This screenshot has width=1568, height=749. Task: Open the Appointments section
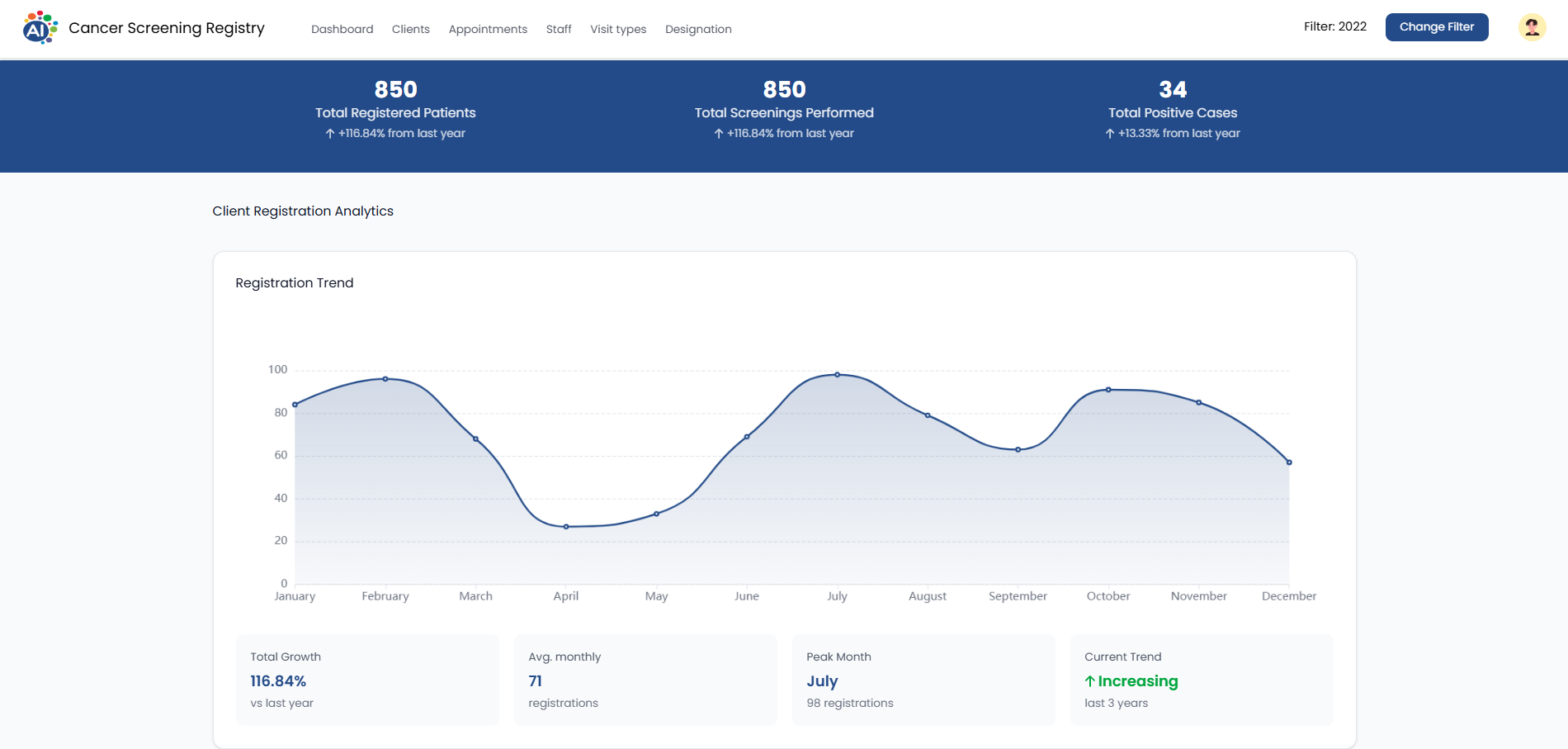(x=488, y=29)
